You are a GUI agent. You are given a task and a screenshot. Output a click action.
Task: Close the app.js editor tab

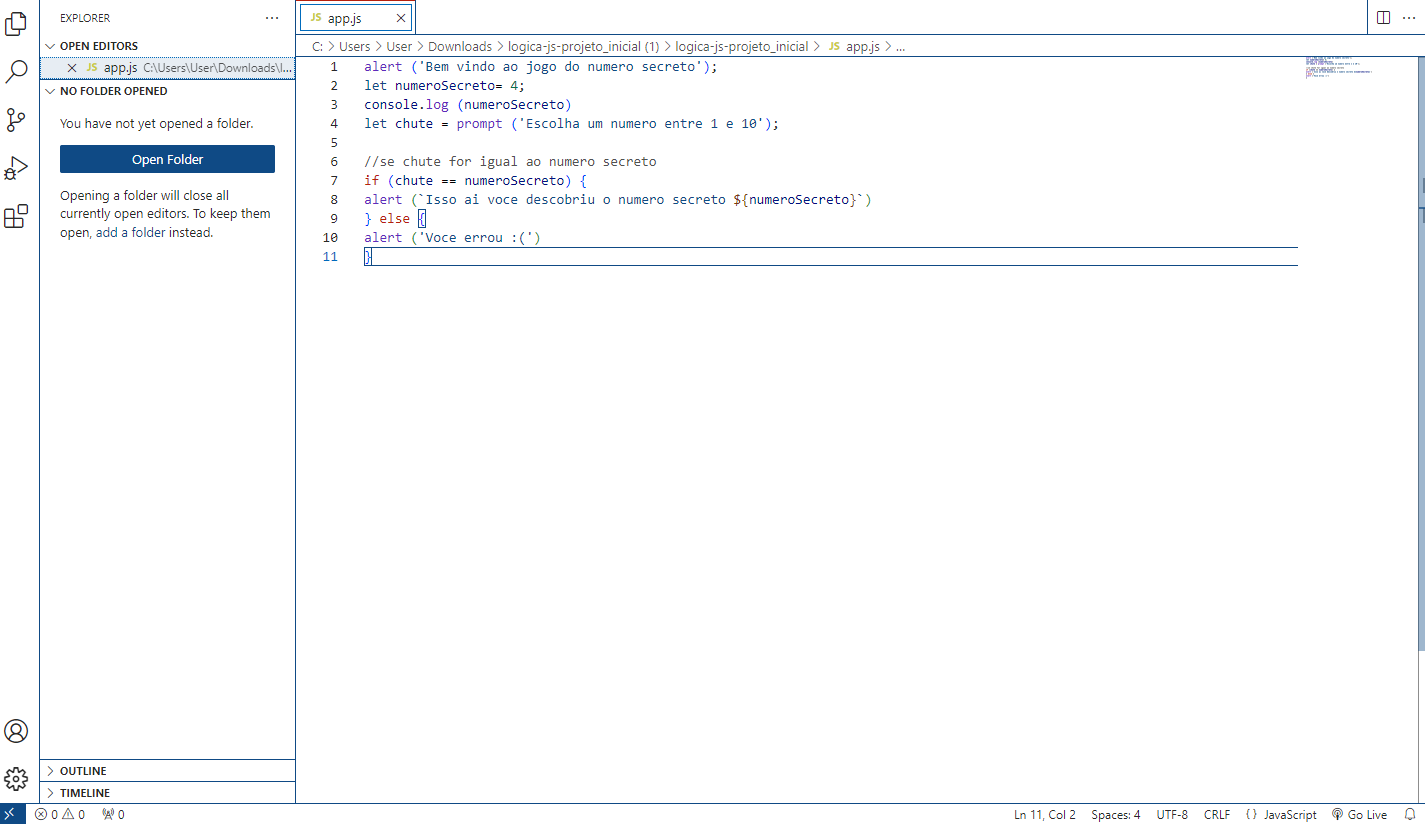pyautogui.click(x=401, y=18)
